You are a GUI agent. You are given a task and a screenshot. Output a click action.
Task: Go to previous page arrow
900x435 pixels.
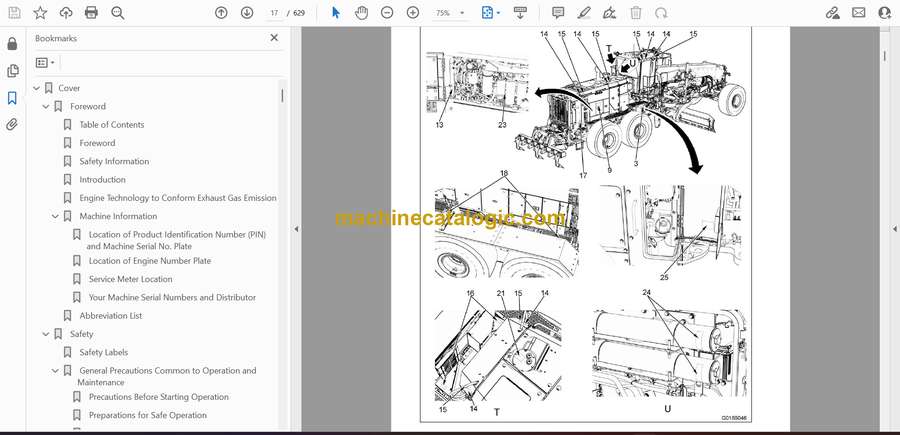221,13
